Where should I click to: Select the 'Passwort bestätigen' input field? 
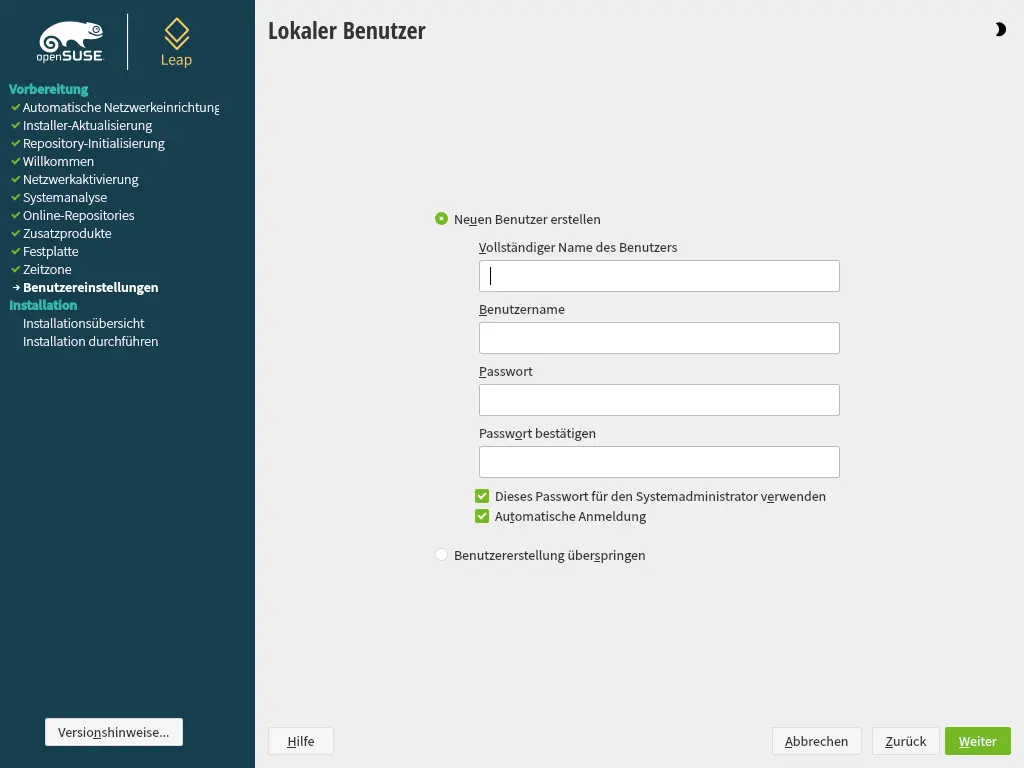click(x=659, y=462)
